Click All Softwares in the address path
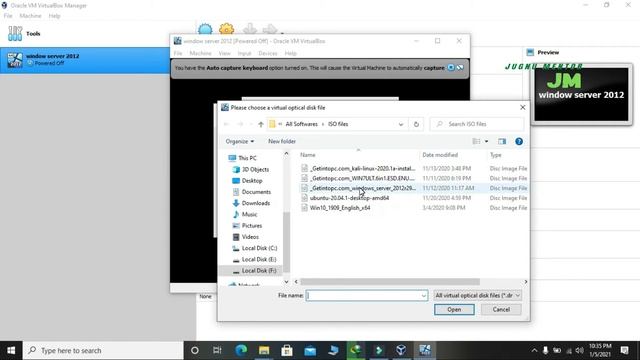 coord(301,124)
